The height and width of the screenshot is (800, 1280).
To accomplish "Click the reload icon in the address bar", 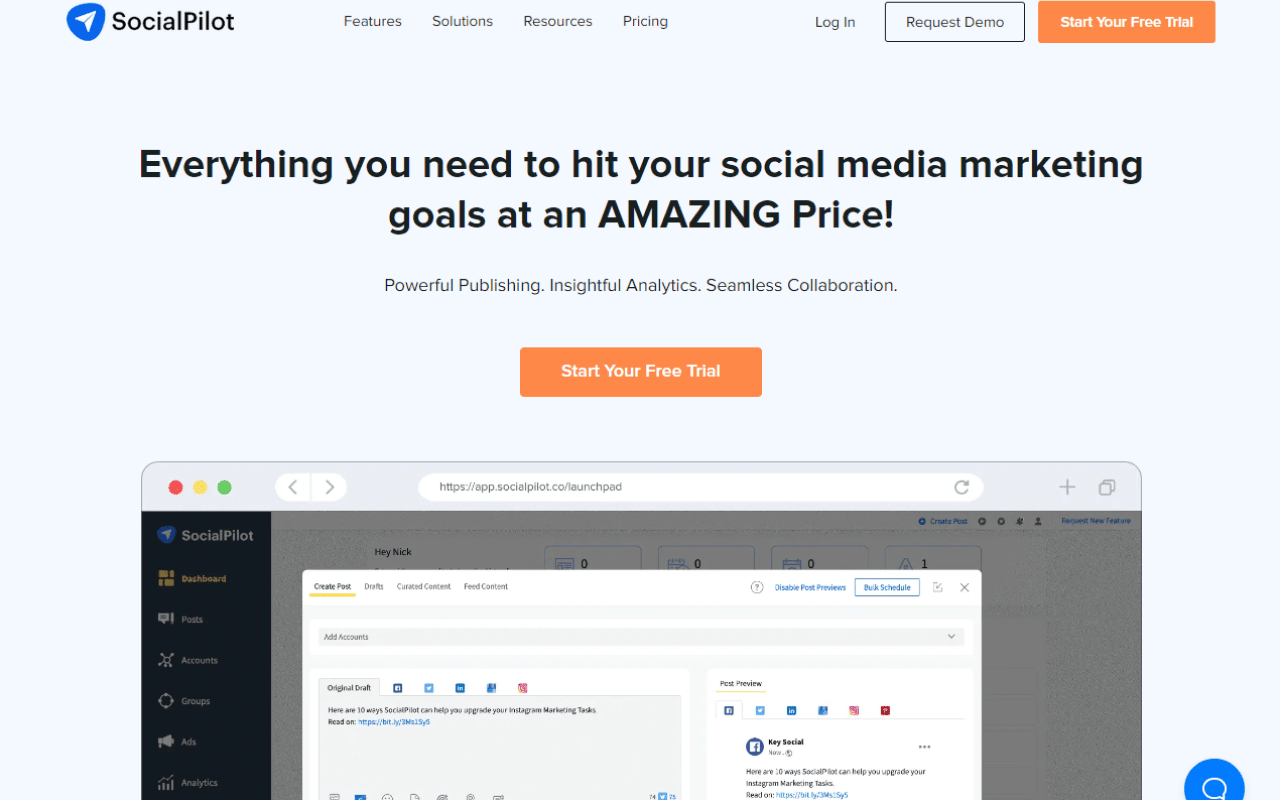I will 961,487.
